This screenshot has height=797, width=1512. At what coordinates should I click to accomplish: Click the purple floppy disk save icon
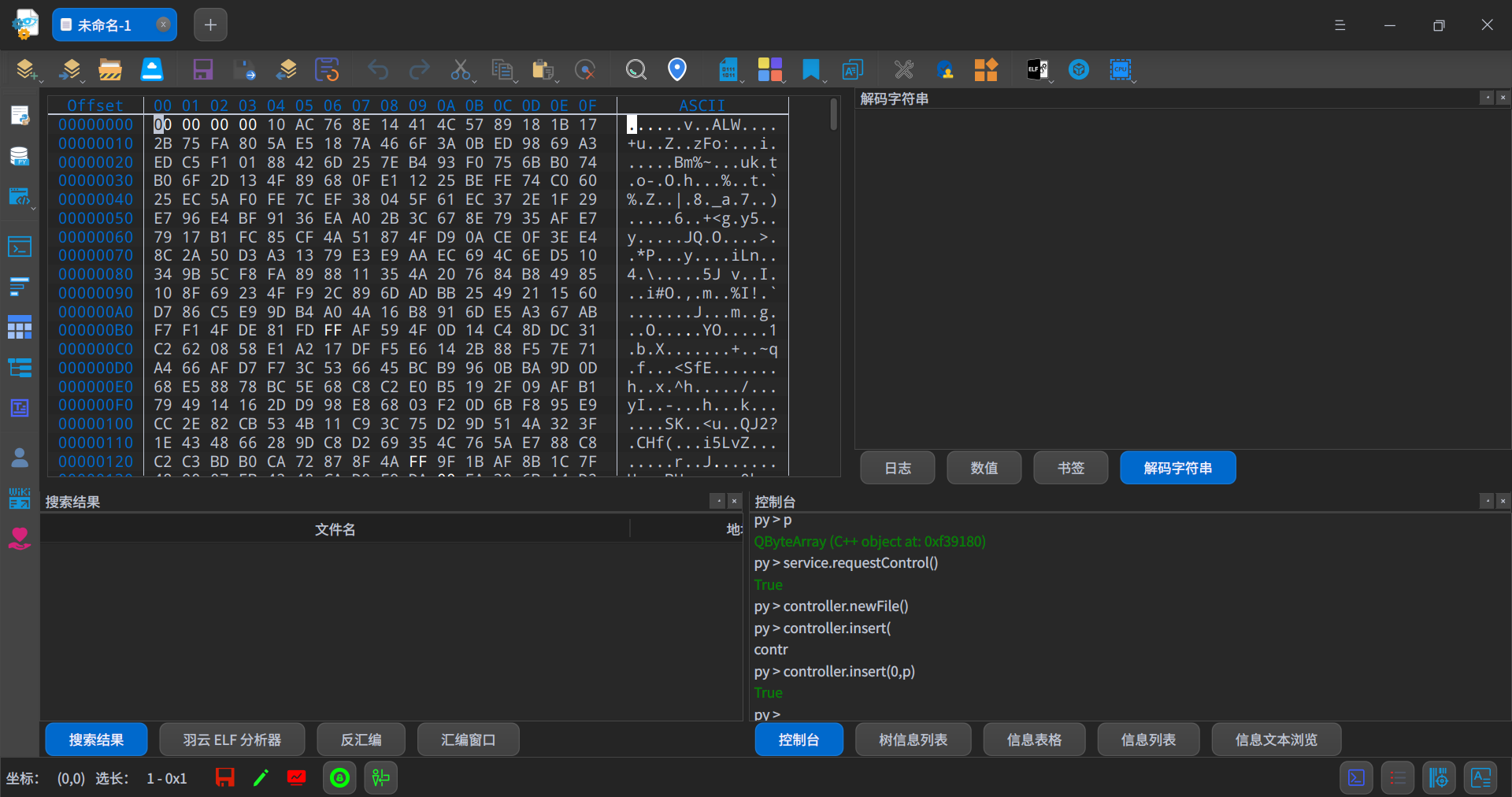pos(203,70)
